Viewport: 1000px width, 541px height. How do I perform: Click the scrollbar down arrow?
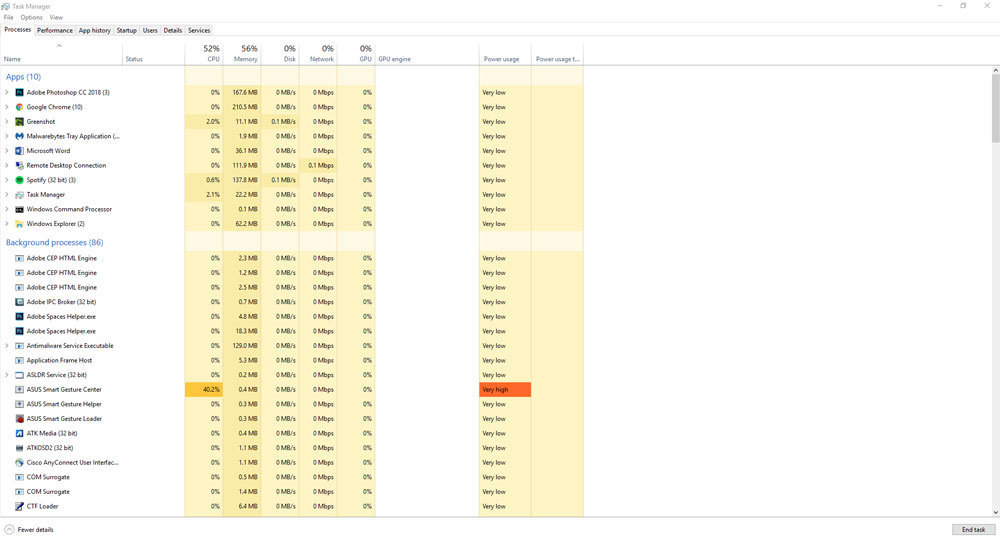click(x=996, y=512)
